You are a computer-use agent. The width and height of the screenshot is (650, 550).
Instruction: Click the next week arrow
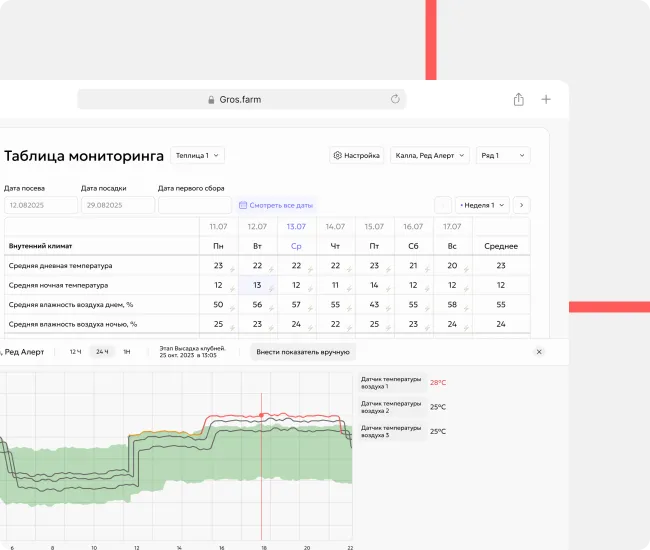[521, 205]
